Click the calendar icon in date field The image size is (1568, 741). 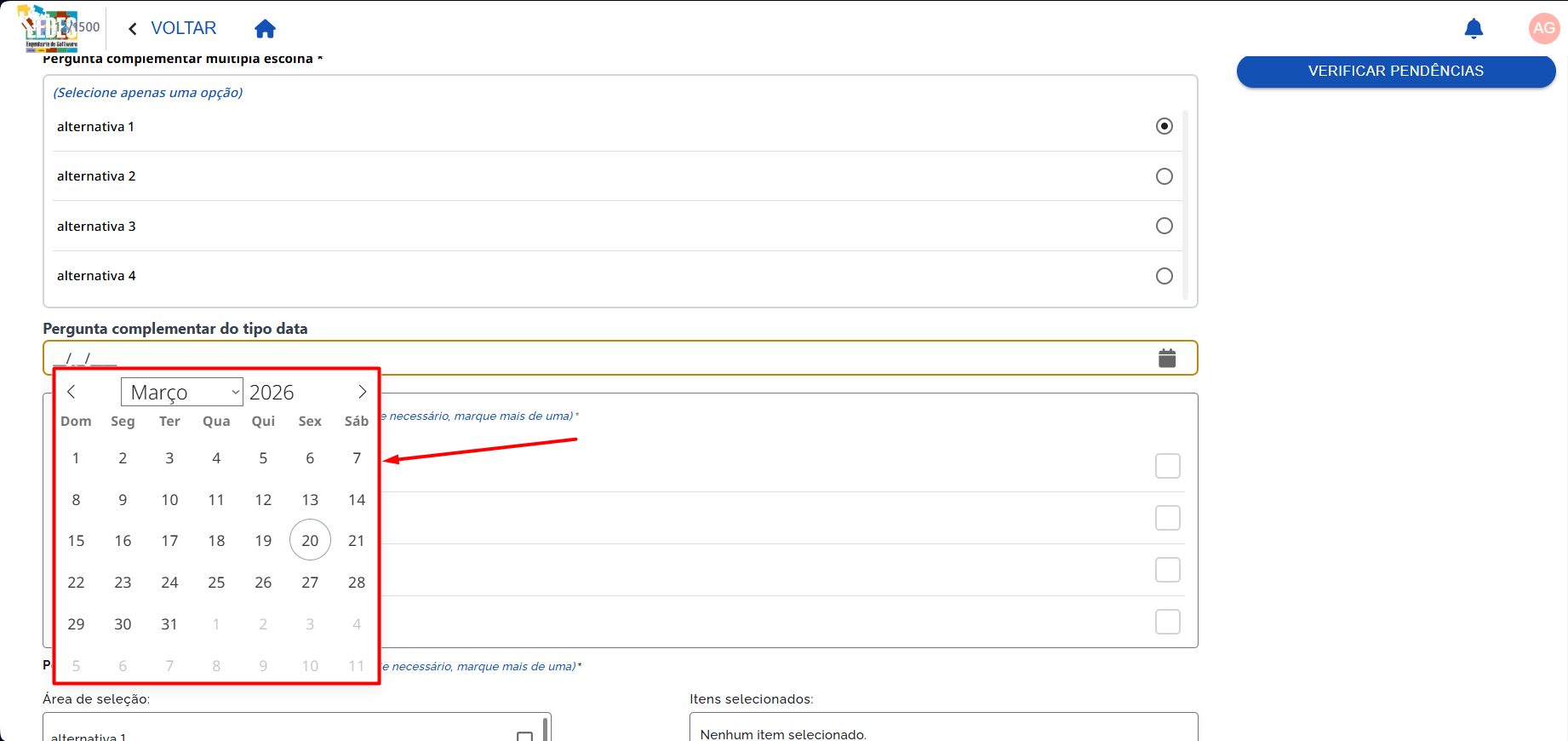tap(1167, 359)
